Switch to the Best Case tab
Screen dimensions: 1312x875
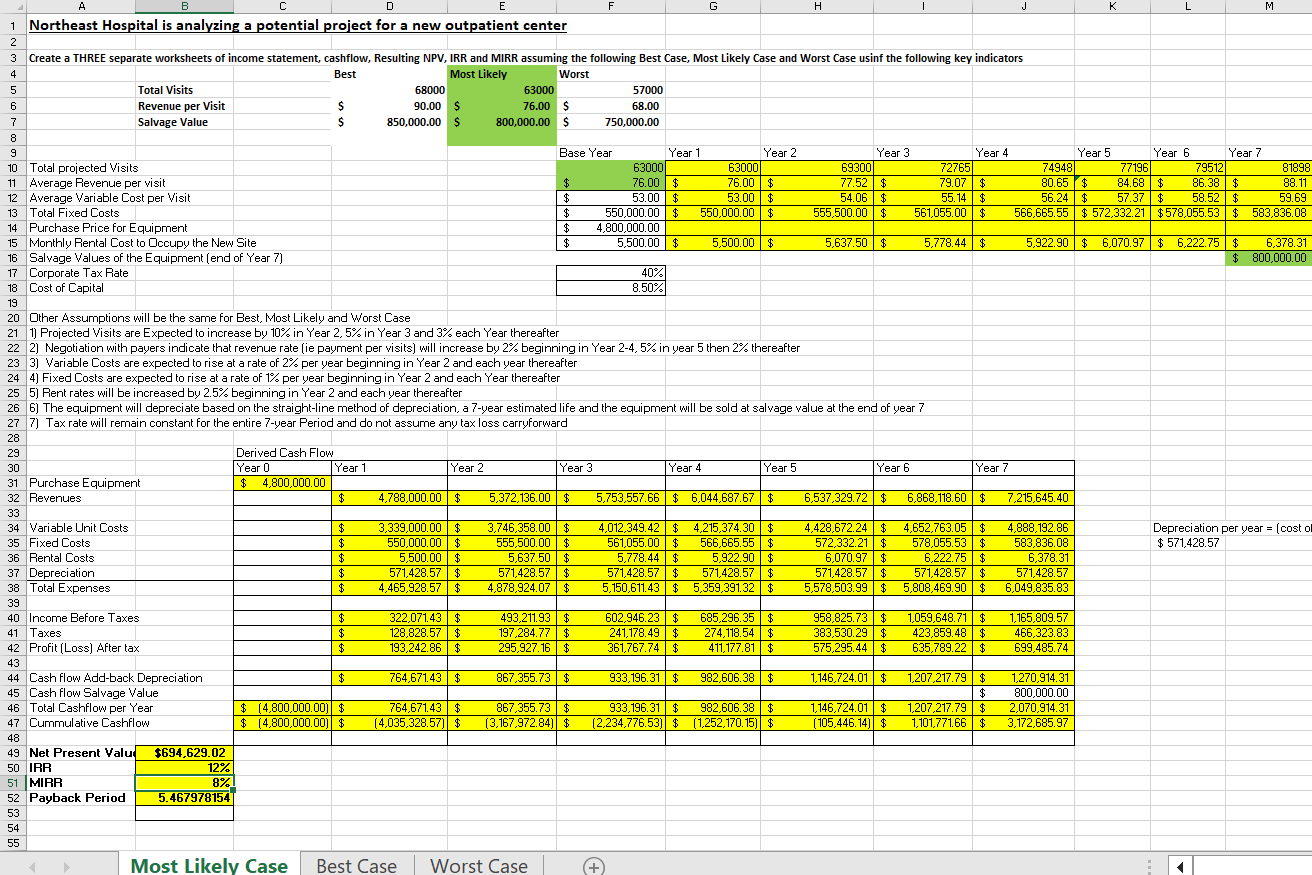(x=355, y=865)
